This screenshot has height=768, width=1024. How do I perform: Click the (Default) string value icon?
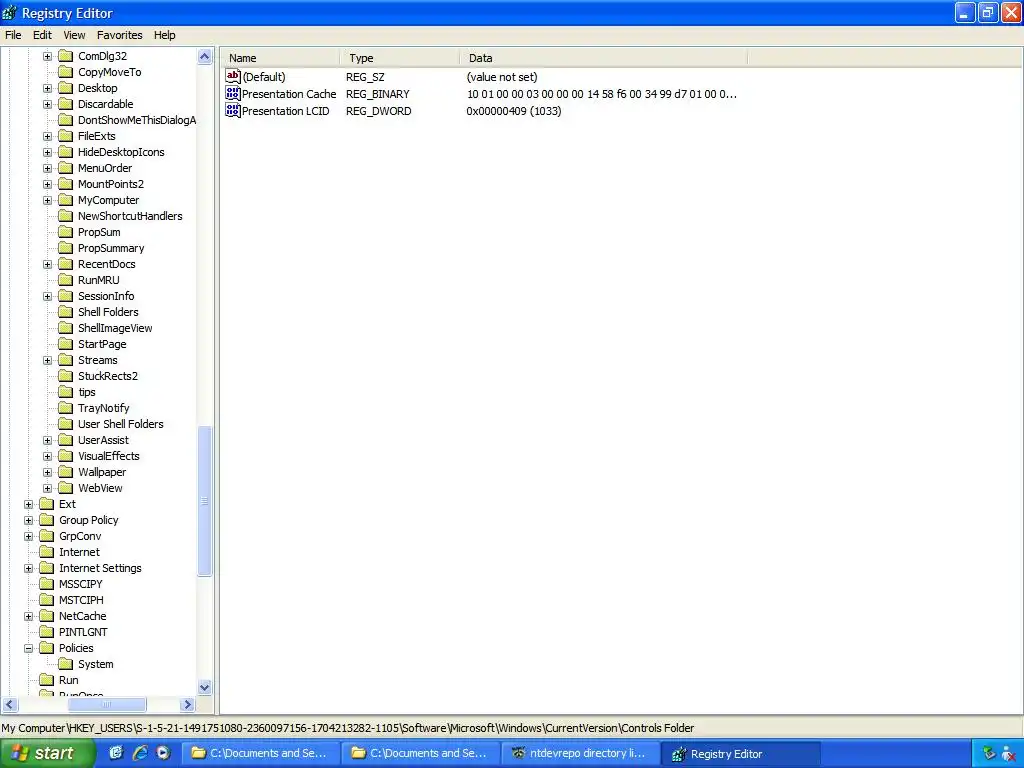point(233,76)
